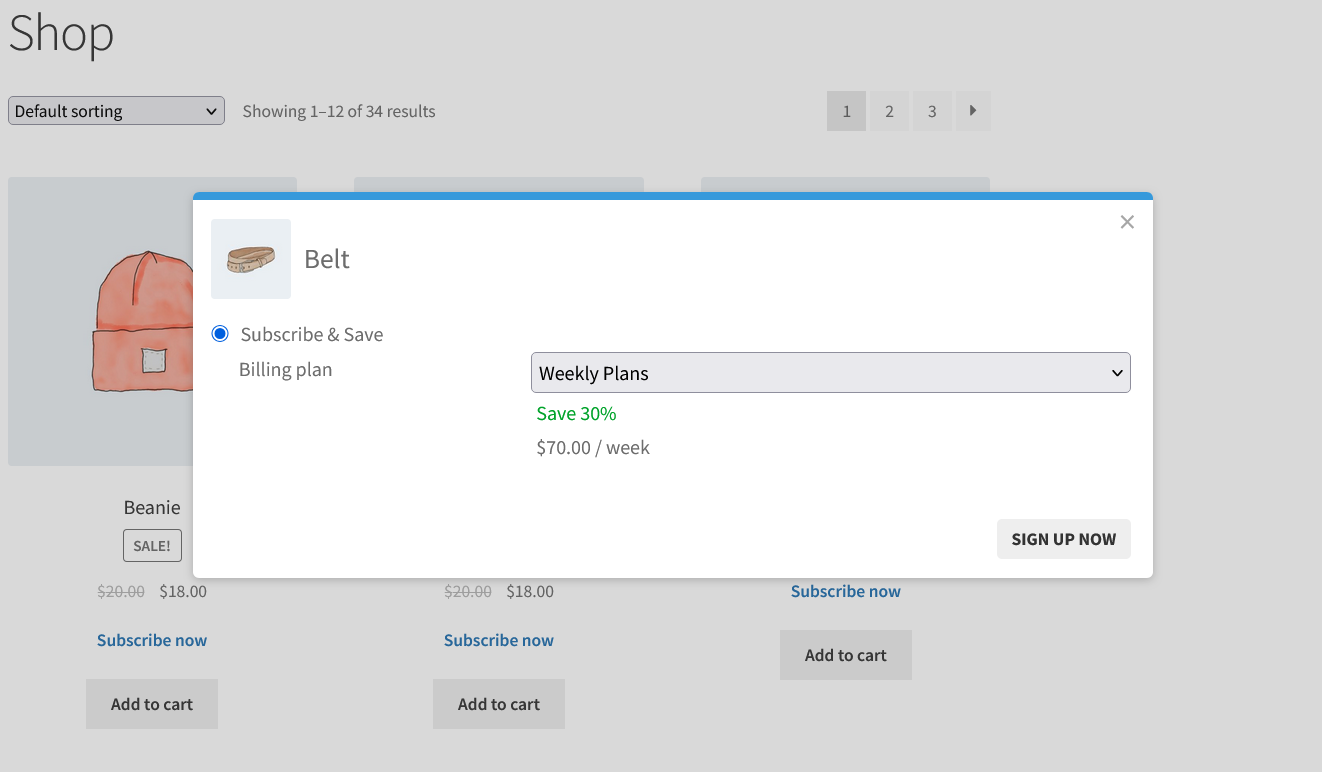Go to the next results page arrow
The width and height of the screenshot is (1322, 772).
pyautogui.click(x=973, y=111)
